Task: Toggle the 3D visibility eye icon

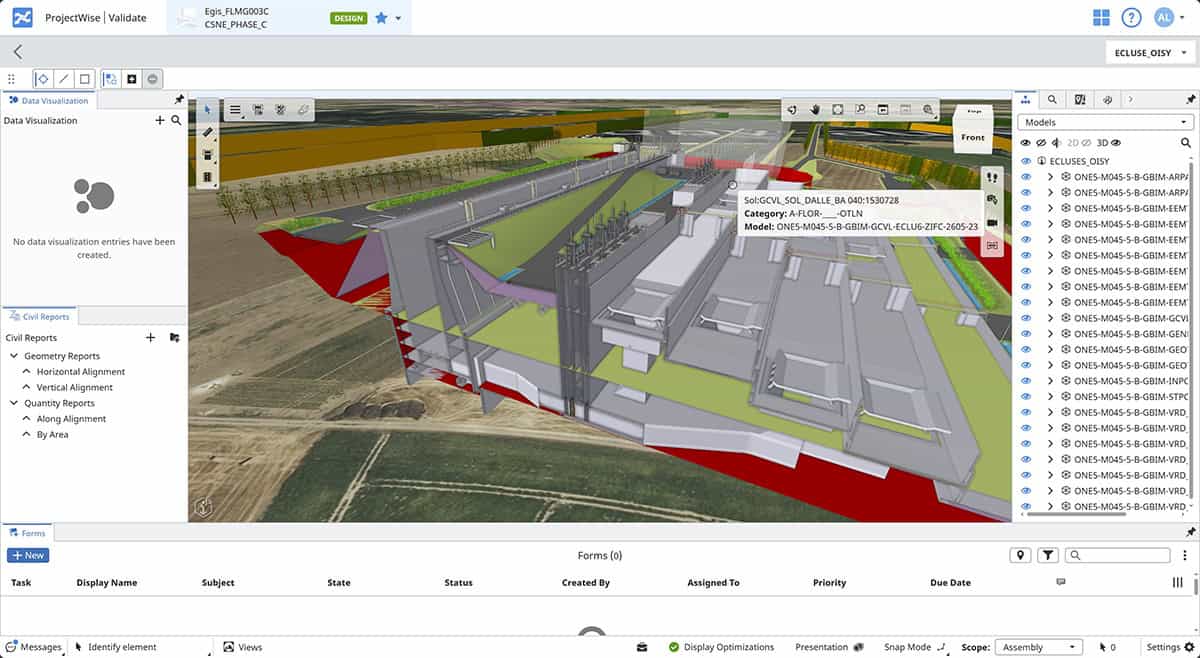Action: 1116,143
